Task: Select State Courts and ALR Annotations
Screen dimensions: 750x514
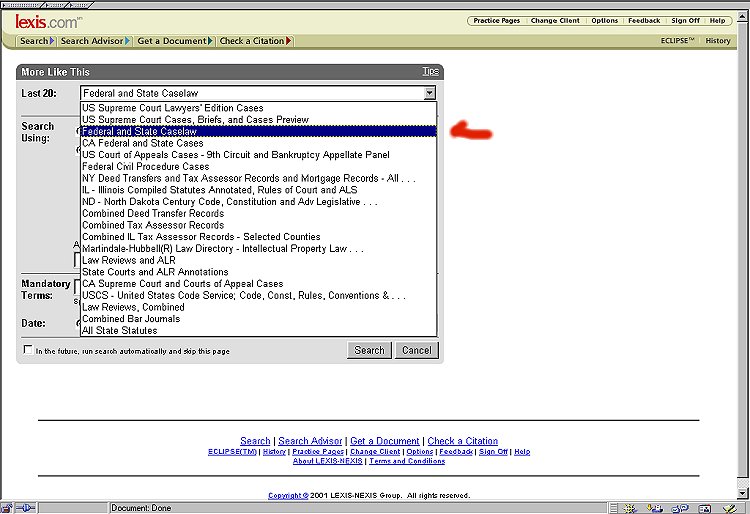Action: pos(258,272)
